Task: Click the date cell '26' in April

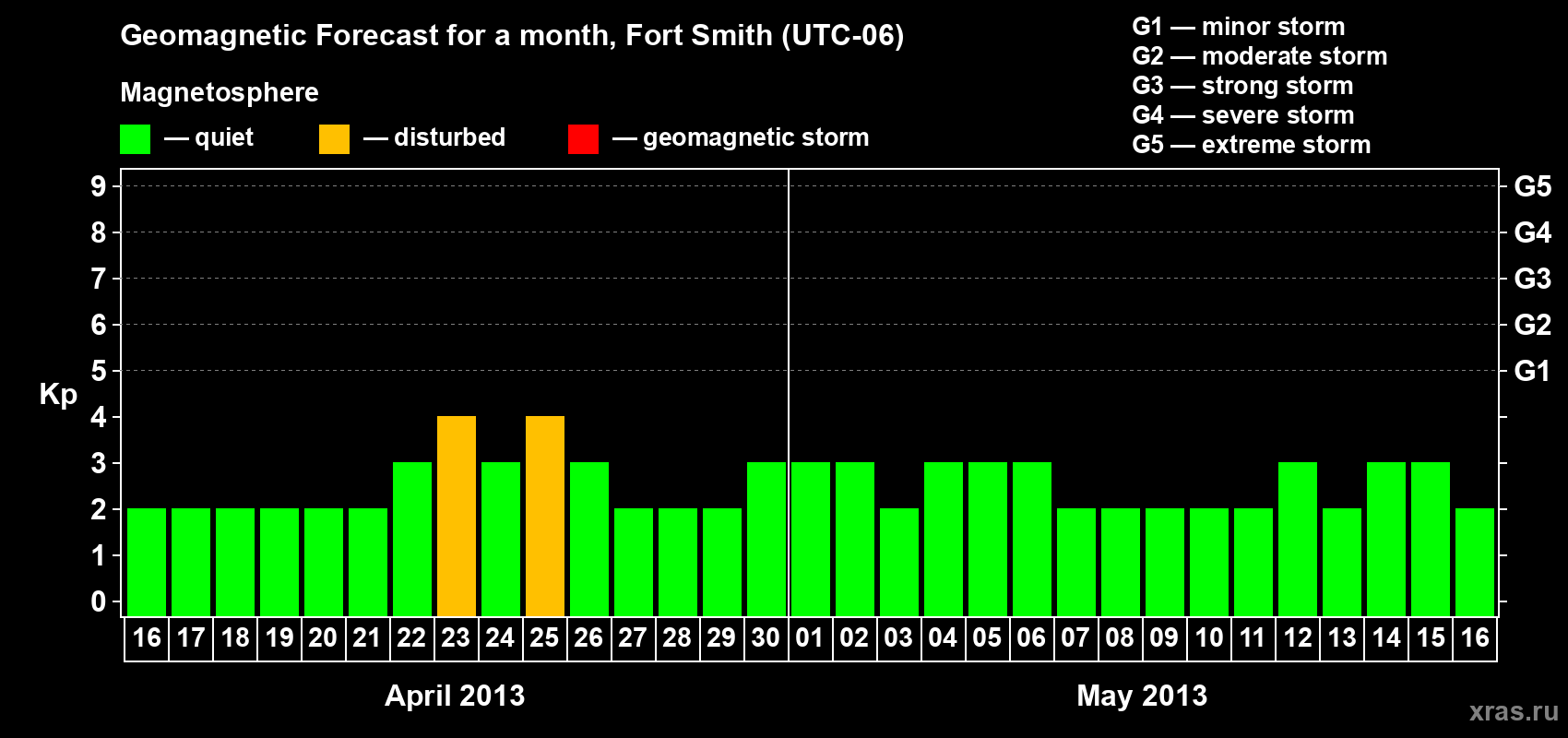Action: click(x=589, y=638)
